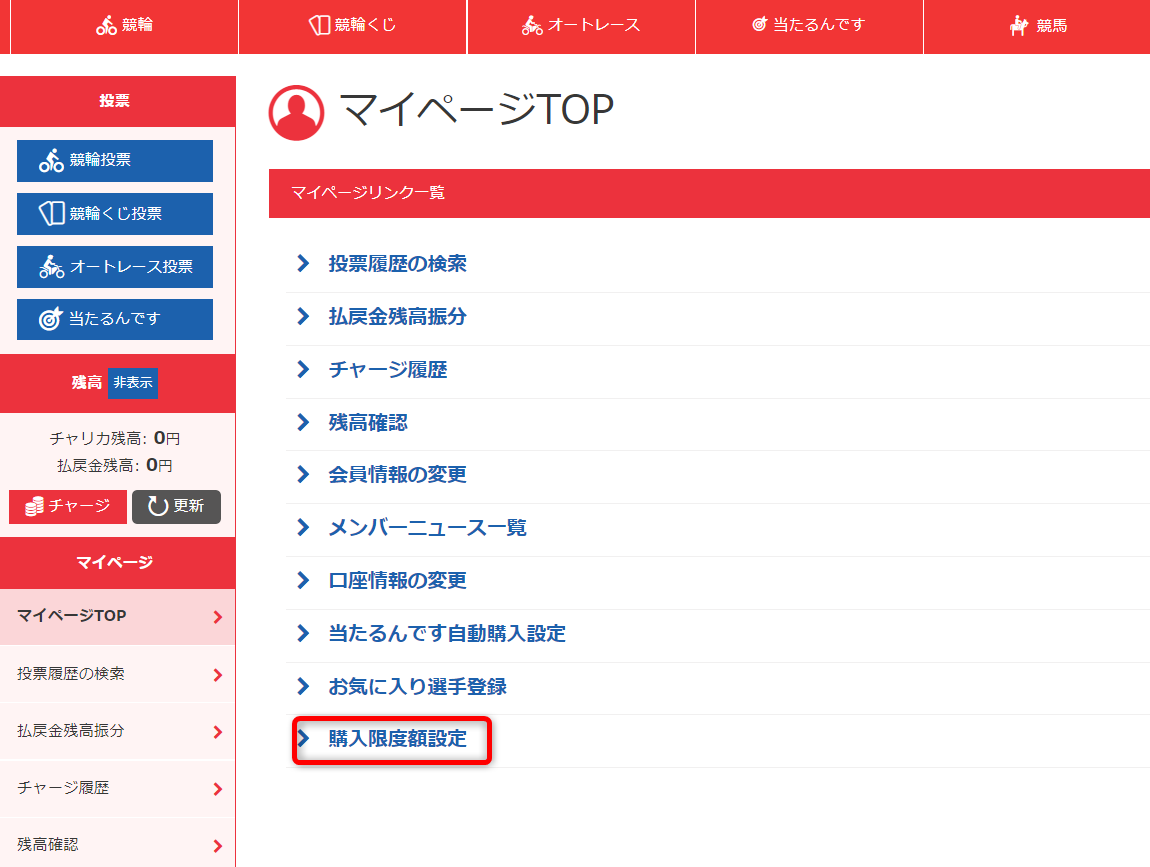Viewport: 1150px width, 867px height.
Task: Click the lottery ticket icon on 競輪くじ tab
Action: pyautogui.click(x=318, y=27)
